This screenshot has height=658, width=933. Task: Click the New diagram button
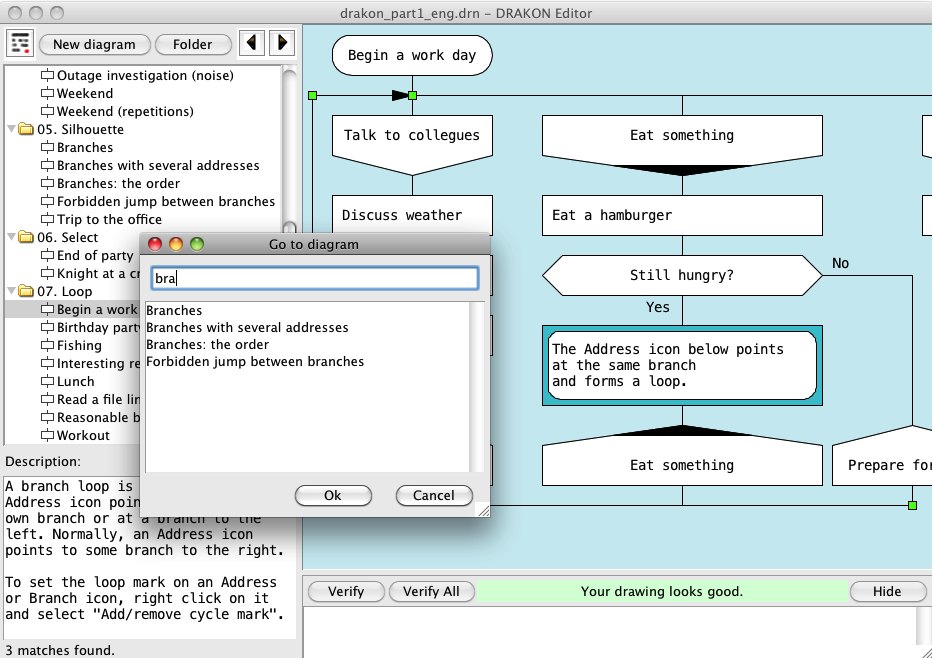[94, 44]
